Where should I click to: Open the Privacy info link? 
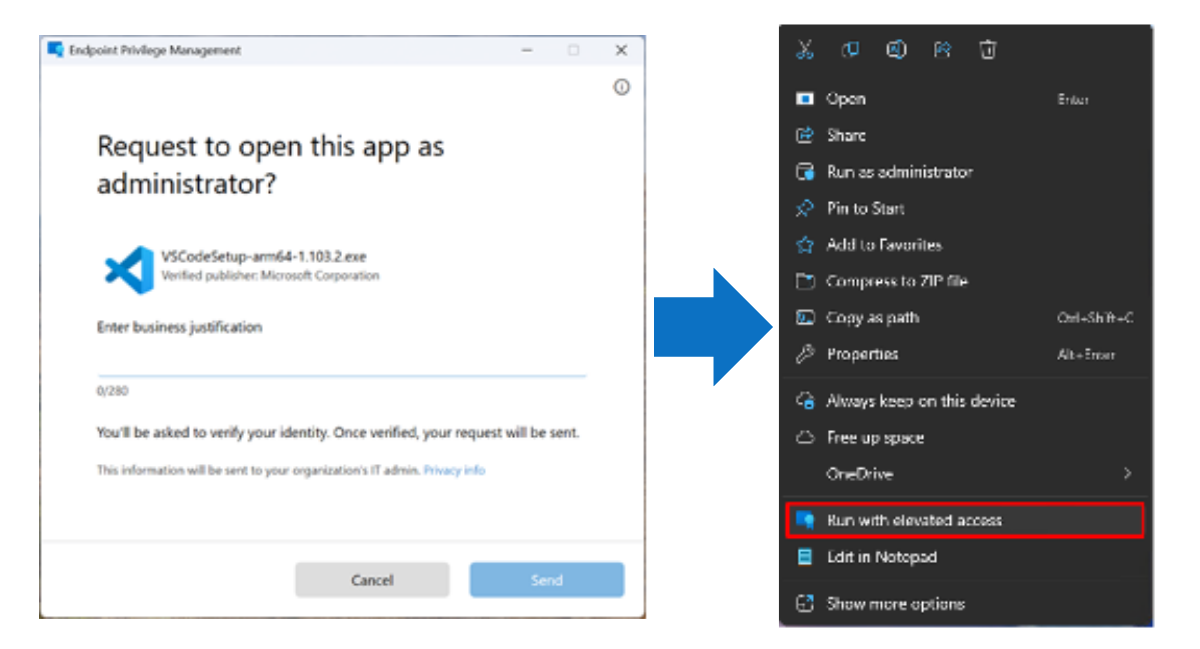(454, 470)
